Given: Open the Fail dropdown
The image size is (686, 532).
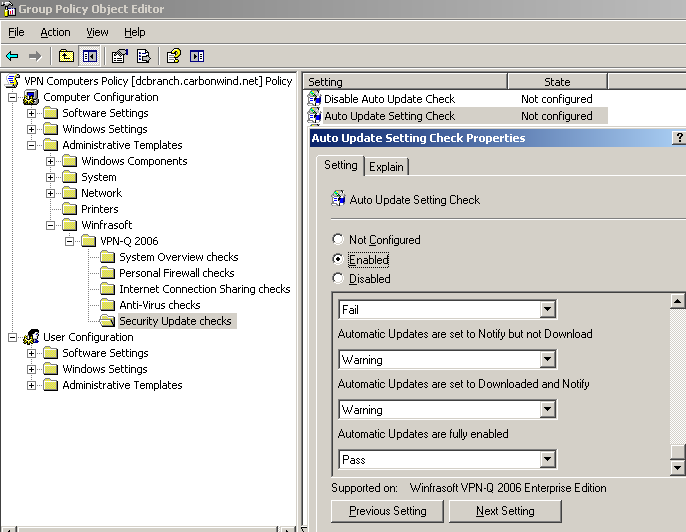Looking at the screenshot, I should (547, 309).
